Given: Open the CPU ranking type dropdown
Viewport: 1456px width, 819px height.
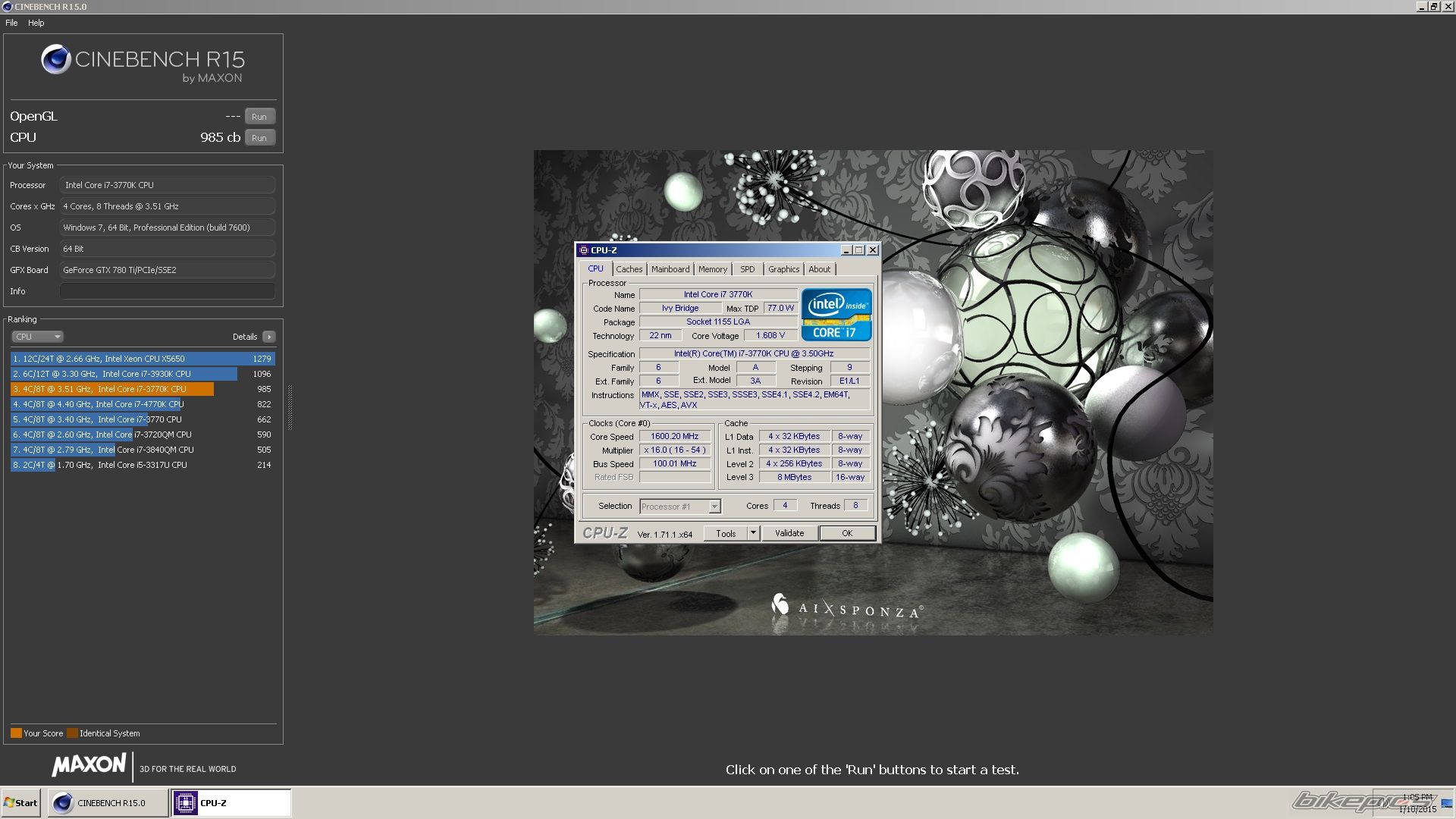Looking at the screenshot, I should [x=37, y=337].
